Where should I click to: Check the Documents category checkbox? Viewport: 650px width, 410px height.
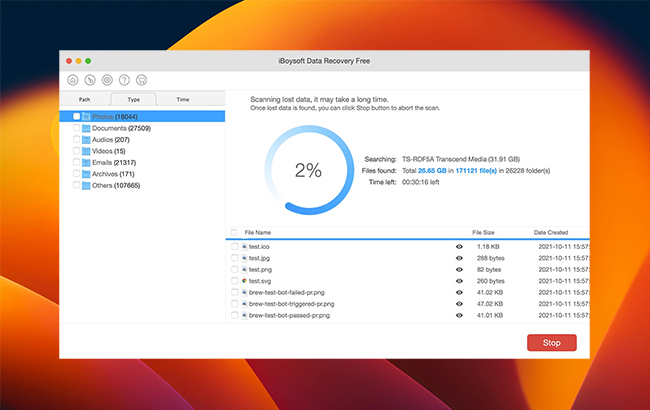[x=76, y=128]
